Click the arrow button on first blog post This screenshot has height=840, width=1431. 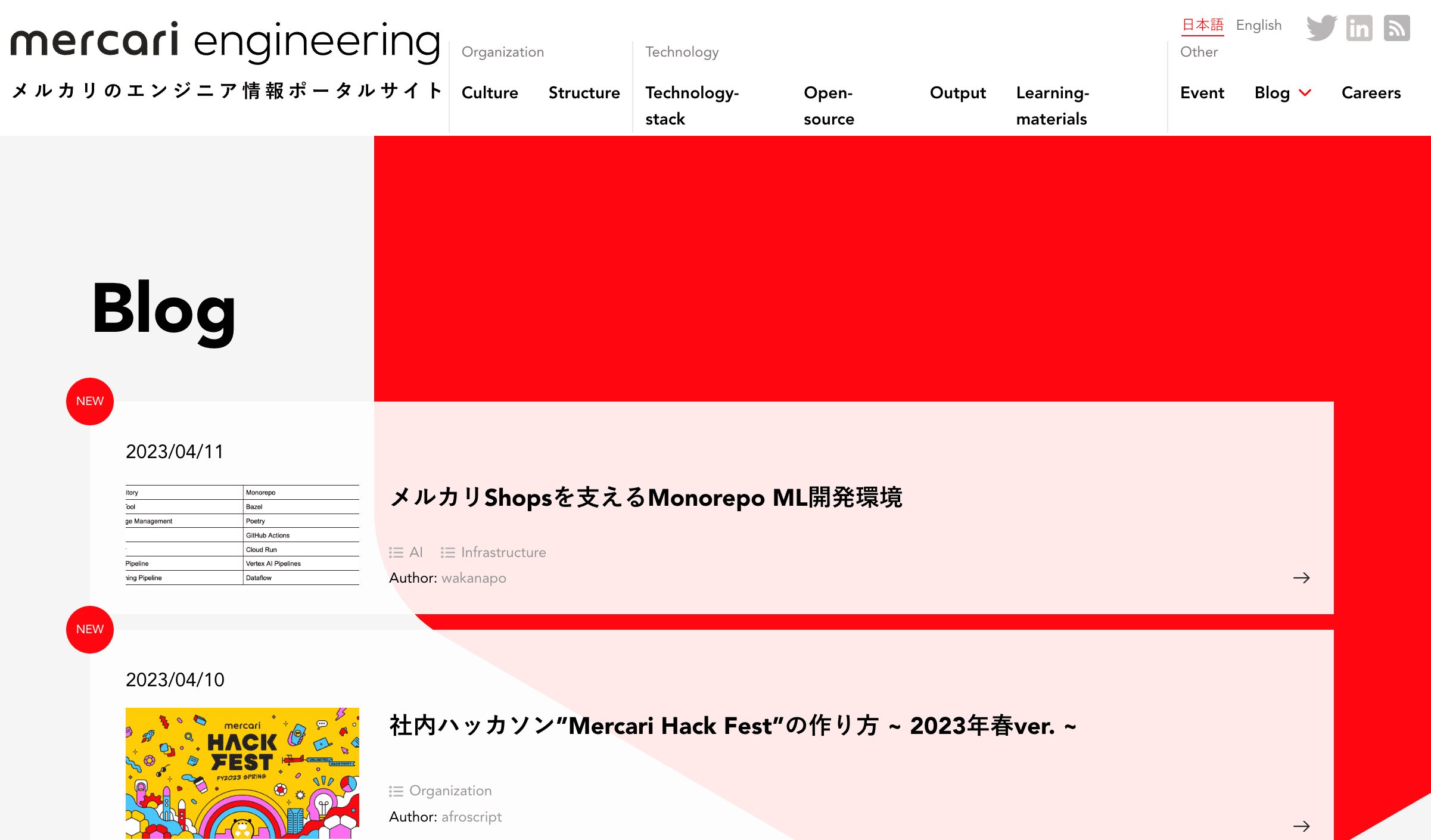pos(1302,578)
